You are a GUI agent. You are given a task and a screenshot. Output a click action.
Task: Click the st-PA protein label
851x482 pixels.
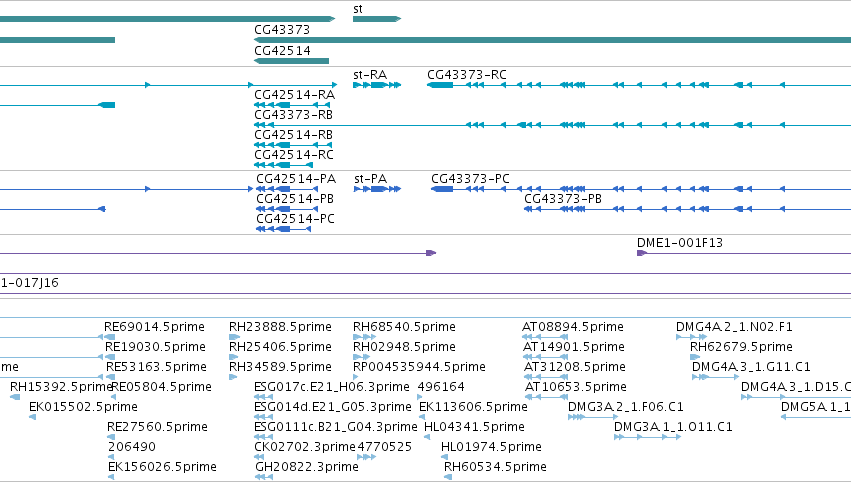[371, 179]
